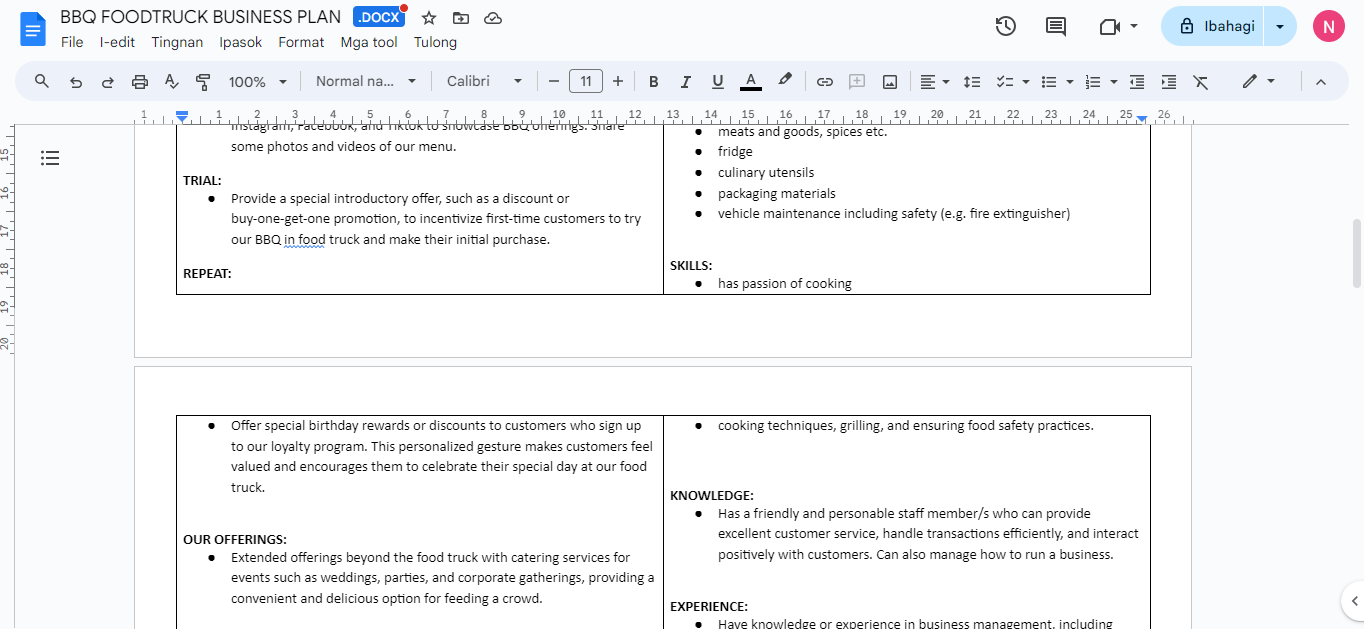
Task: Show comments panel icon
Action: tap(1056, 27)
